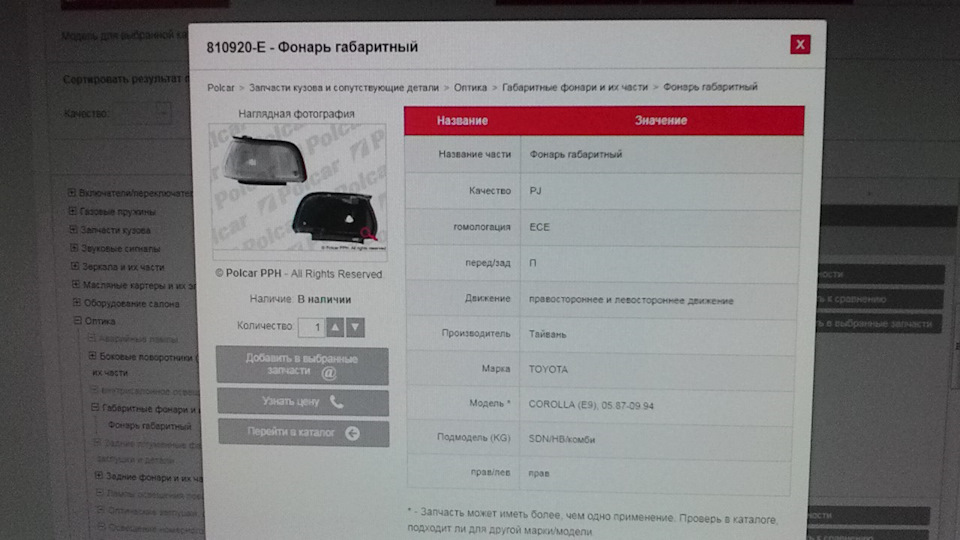Decrease quantity with the down arrow
960x540 pixels.
coord(355,328)
